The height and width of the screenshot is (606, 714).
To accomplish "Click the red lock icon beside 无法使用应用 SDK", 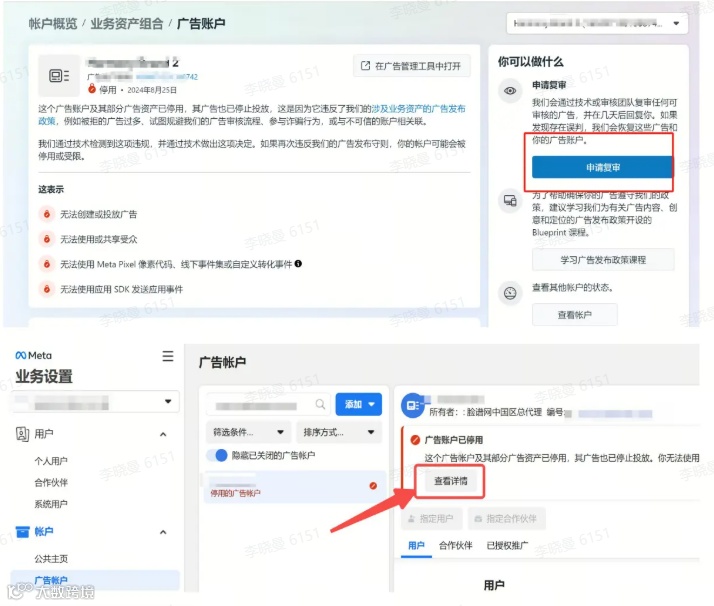I will coord(47,289).
